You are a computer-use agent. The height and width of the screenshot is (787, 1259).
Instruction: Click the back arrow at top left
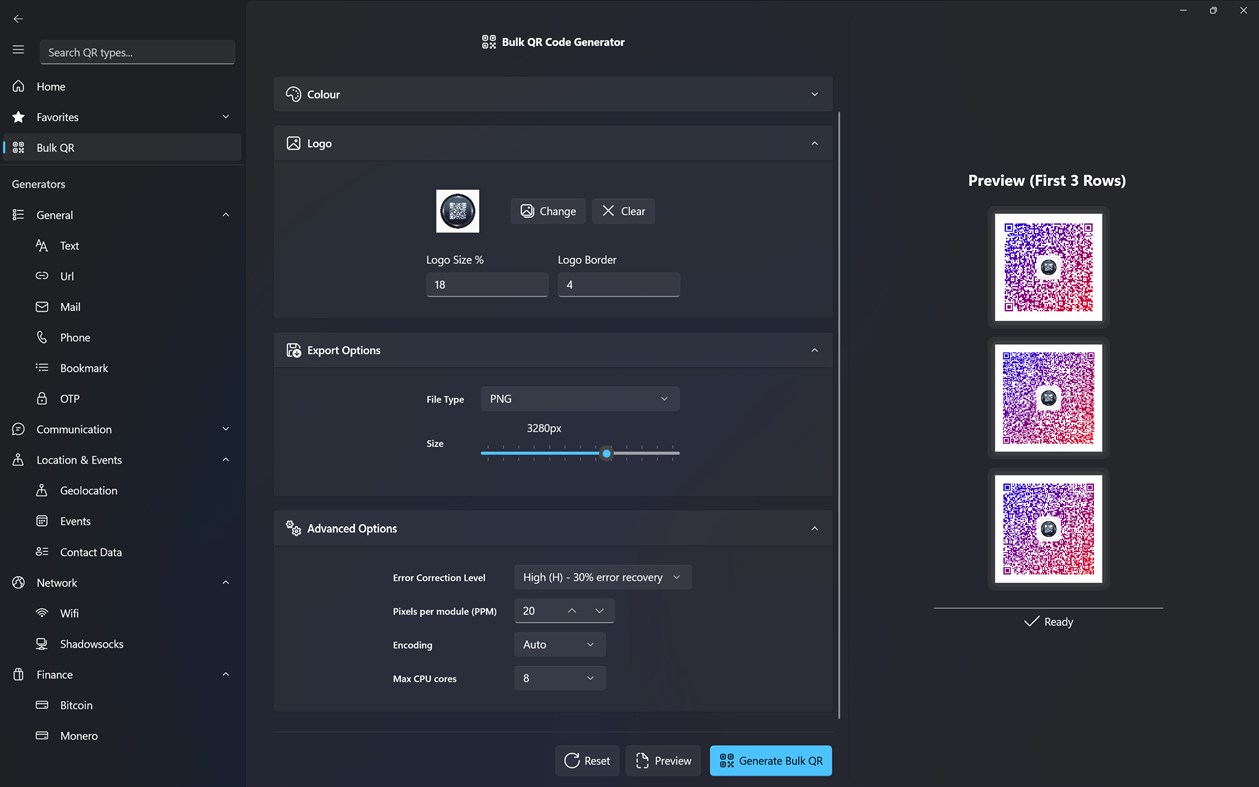18,18
